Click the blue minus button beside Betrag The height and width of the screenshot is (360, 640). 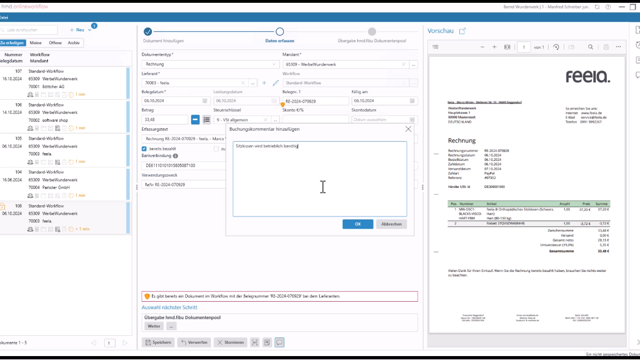195,120
